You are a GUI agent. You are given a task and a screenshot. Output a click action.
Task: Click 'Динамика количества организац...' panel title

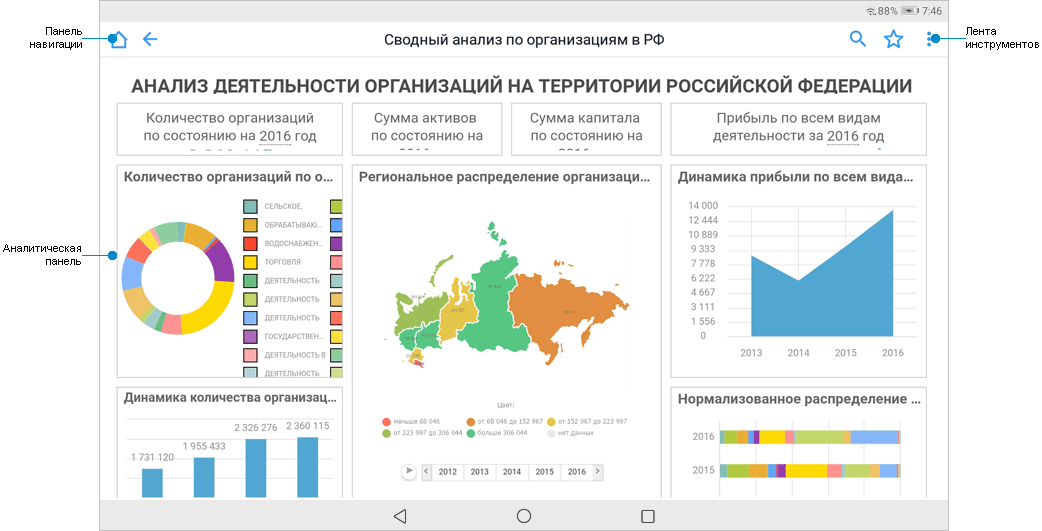[230, 398]
